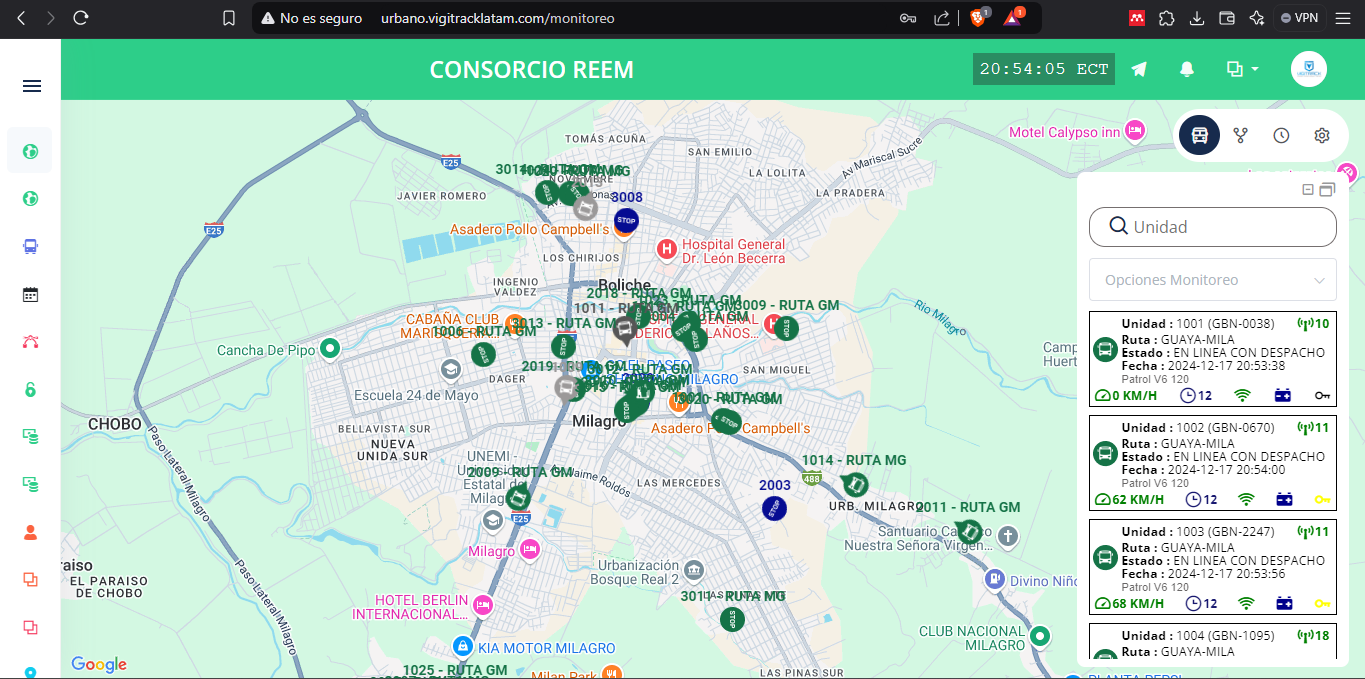Image resolution: width=1365 pixels, height=679 pixels.
Task: Open the hamburger sidebar menu
Action: point(31,86)
